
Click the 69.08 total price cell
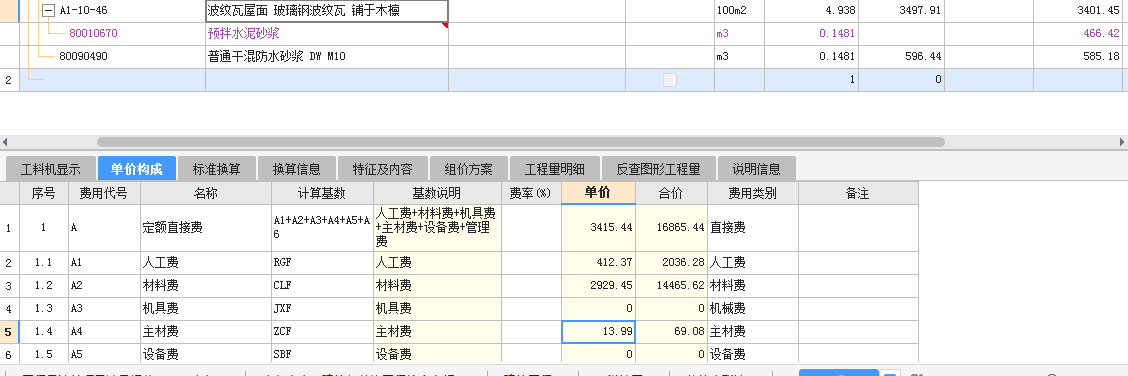tap(671, 332)
